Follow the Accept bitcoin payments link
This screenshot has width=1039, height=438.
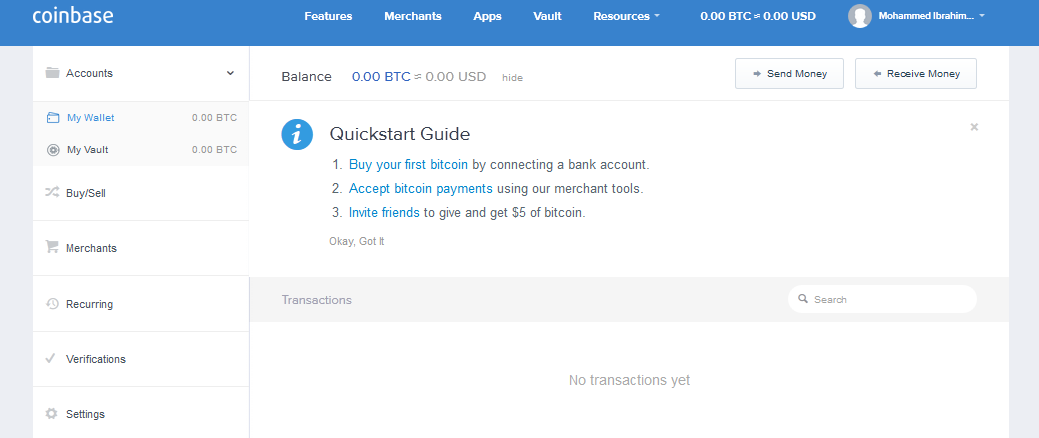421,189
